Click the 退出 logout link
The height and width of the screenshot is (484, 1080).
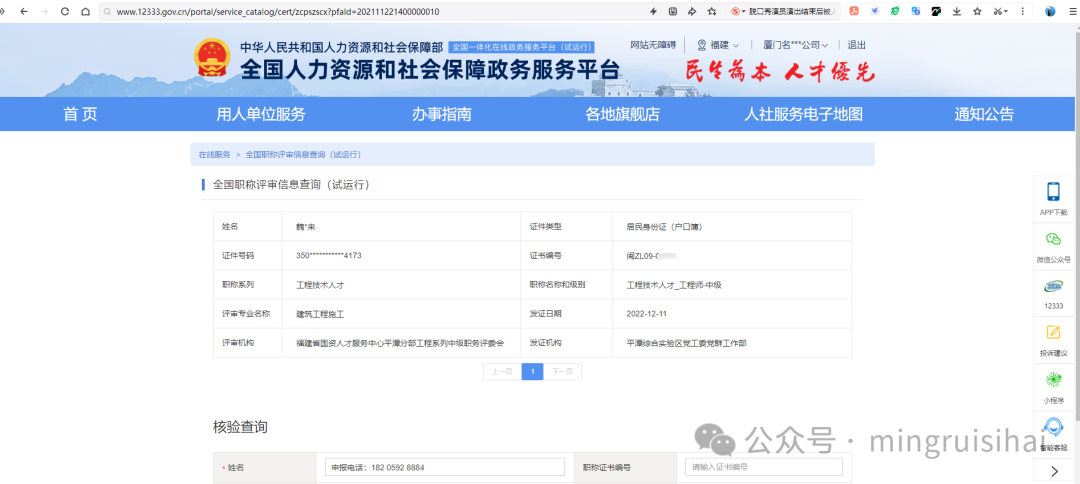[x=856, y=45]
